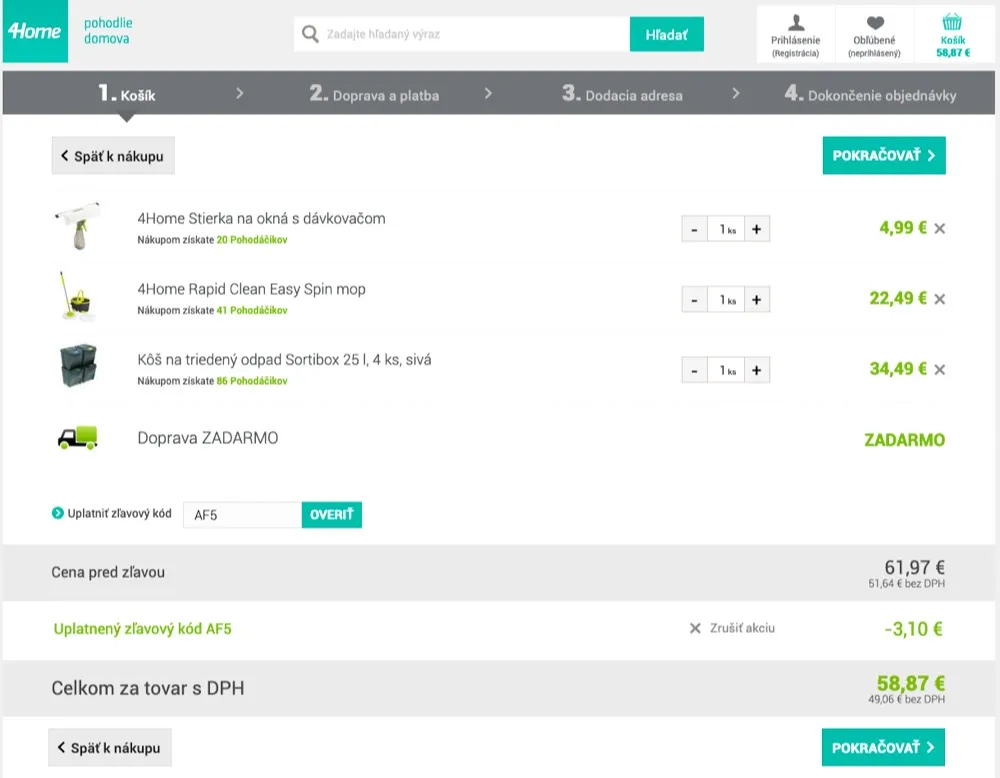Screen dimensions: 1000x778
Task: Click the X icon of Zrušiť akciu
Action: 695,628
